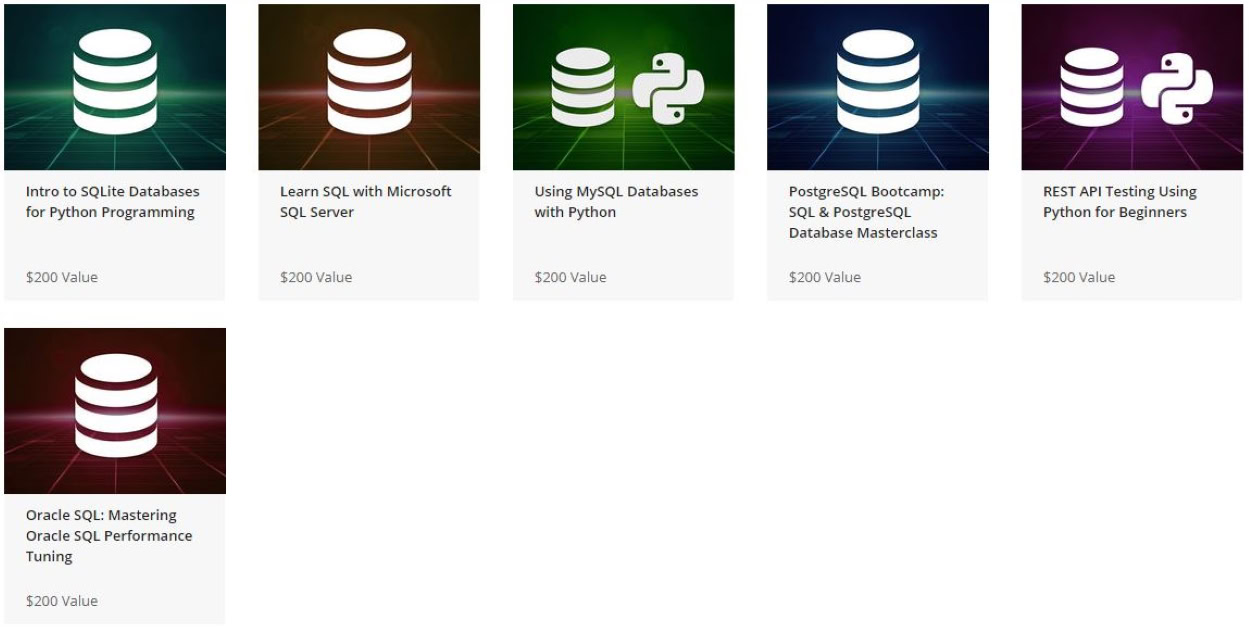Click the database icon on the Microsoft SQL Server image
Image resolution: width=1249 pixels, height=630 pixels.
tap(369, 82)
